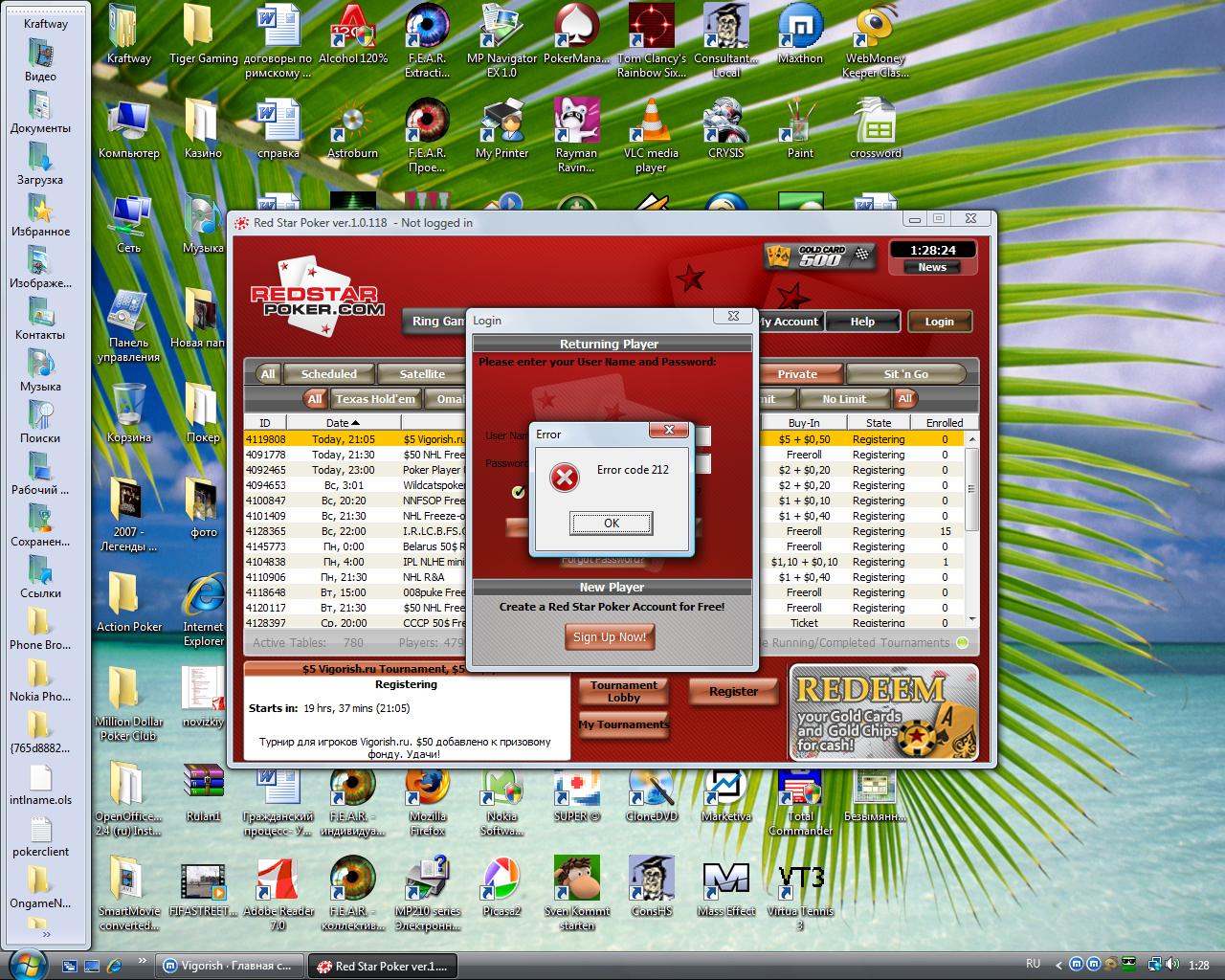Select tournament row ID 4128365
Screen dimensions: 1225x980
pyautogui.click(x=605, y=531)
